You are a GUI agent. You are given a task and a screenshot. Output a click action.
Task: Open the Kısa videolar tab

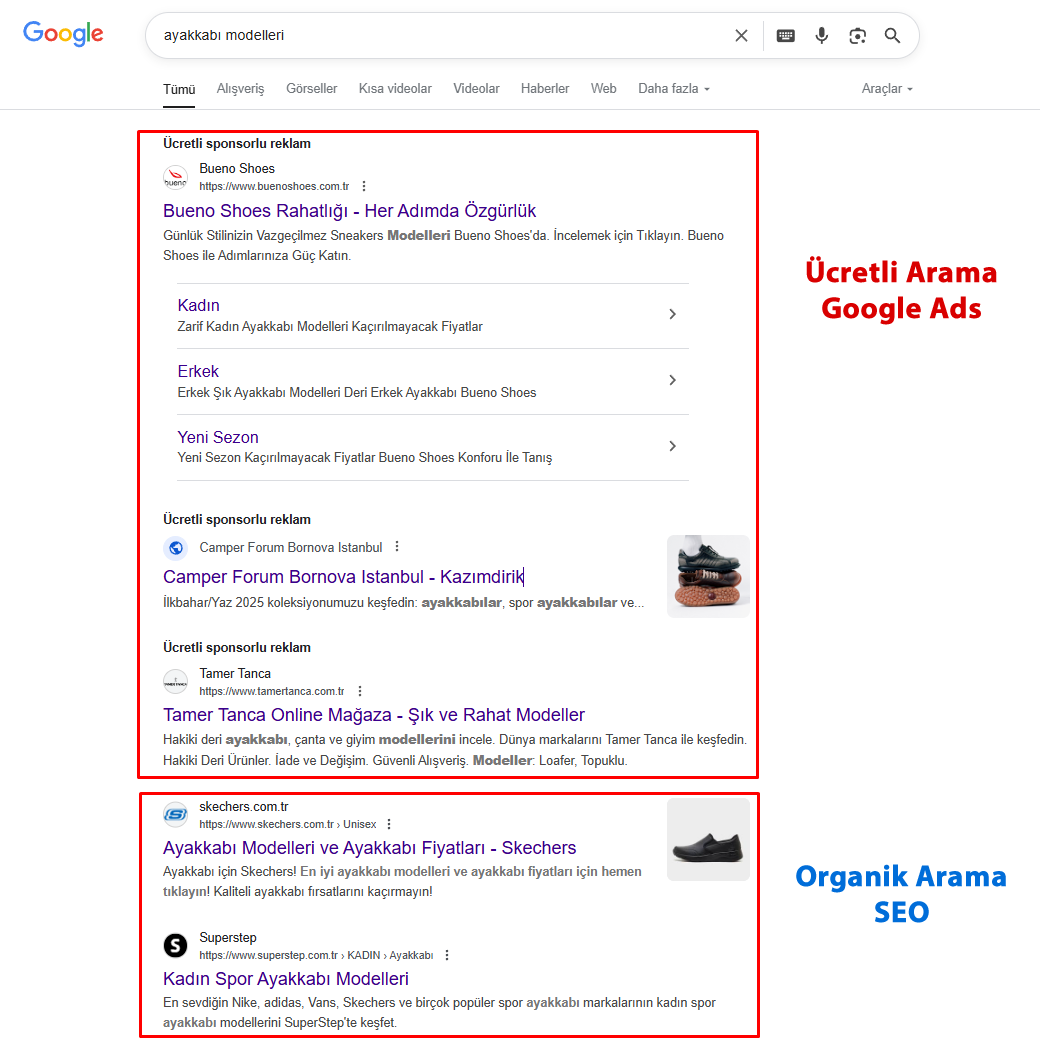(395, 89)
